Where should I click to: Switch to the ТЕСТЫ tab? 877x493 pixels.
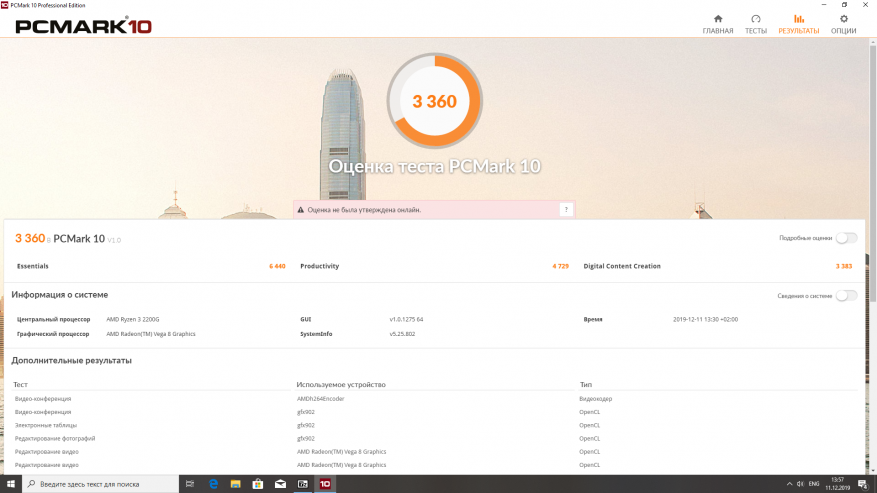756,25
